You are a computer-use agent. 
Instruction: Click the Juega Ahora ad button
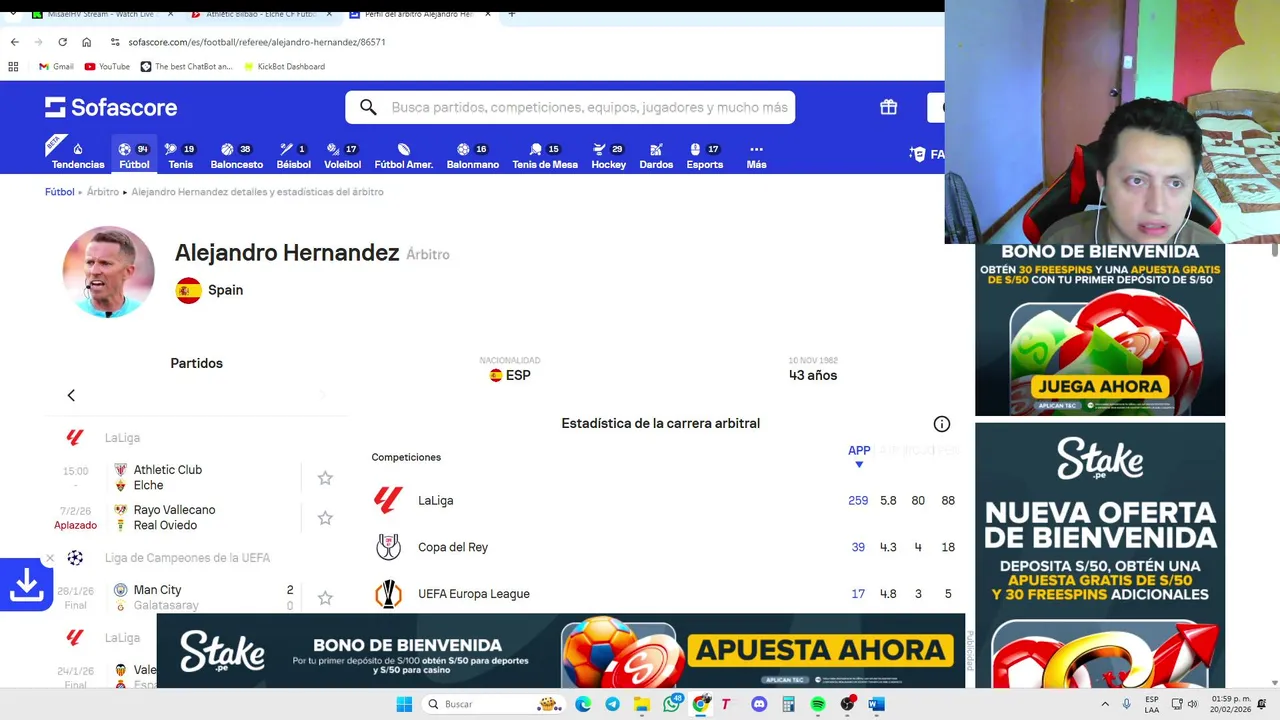pos(1100,386)
